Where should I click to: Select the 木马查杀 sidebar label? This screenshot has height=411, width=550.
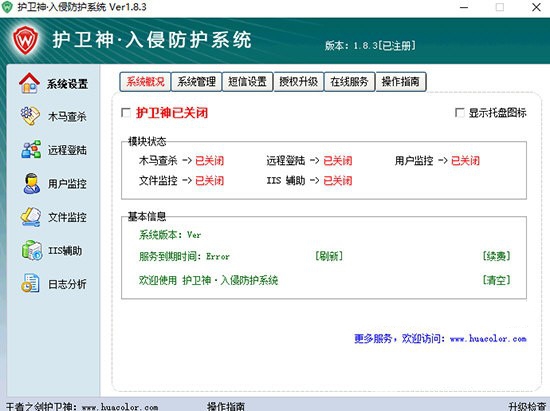pos(67,117)
